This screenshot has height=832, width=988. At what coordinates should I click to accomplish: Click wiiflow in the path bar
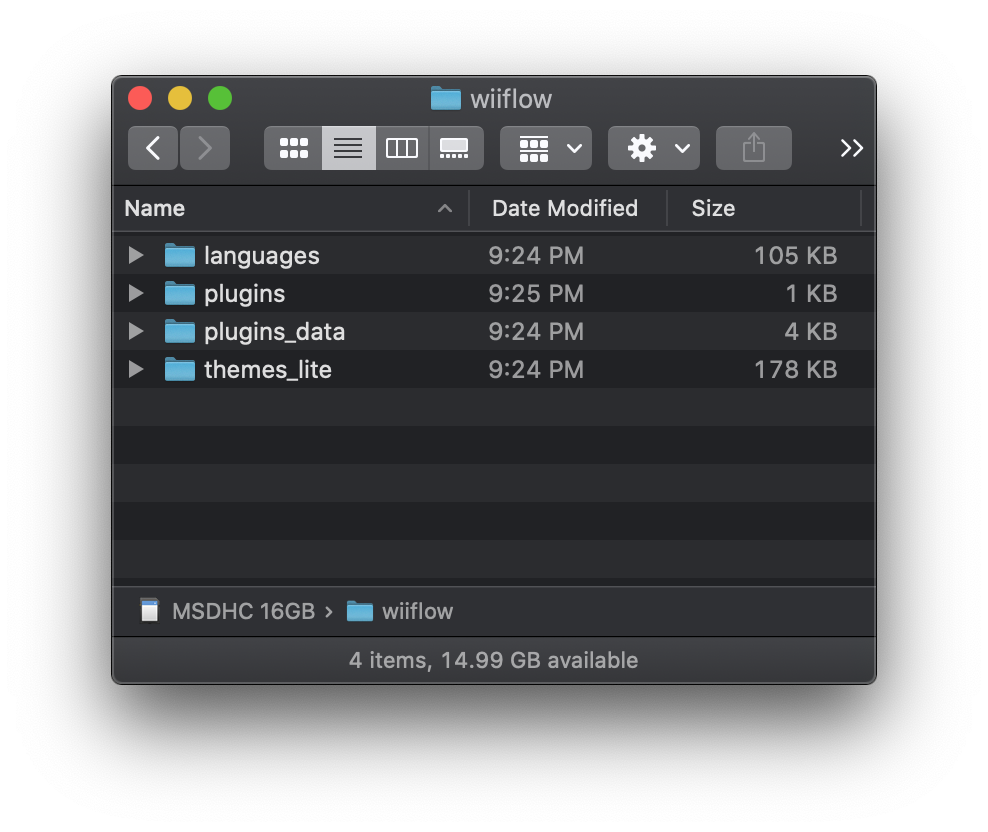(x=417, y=611)
